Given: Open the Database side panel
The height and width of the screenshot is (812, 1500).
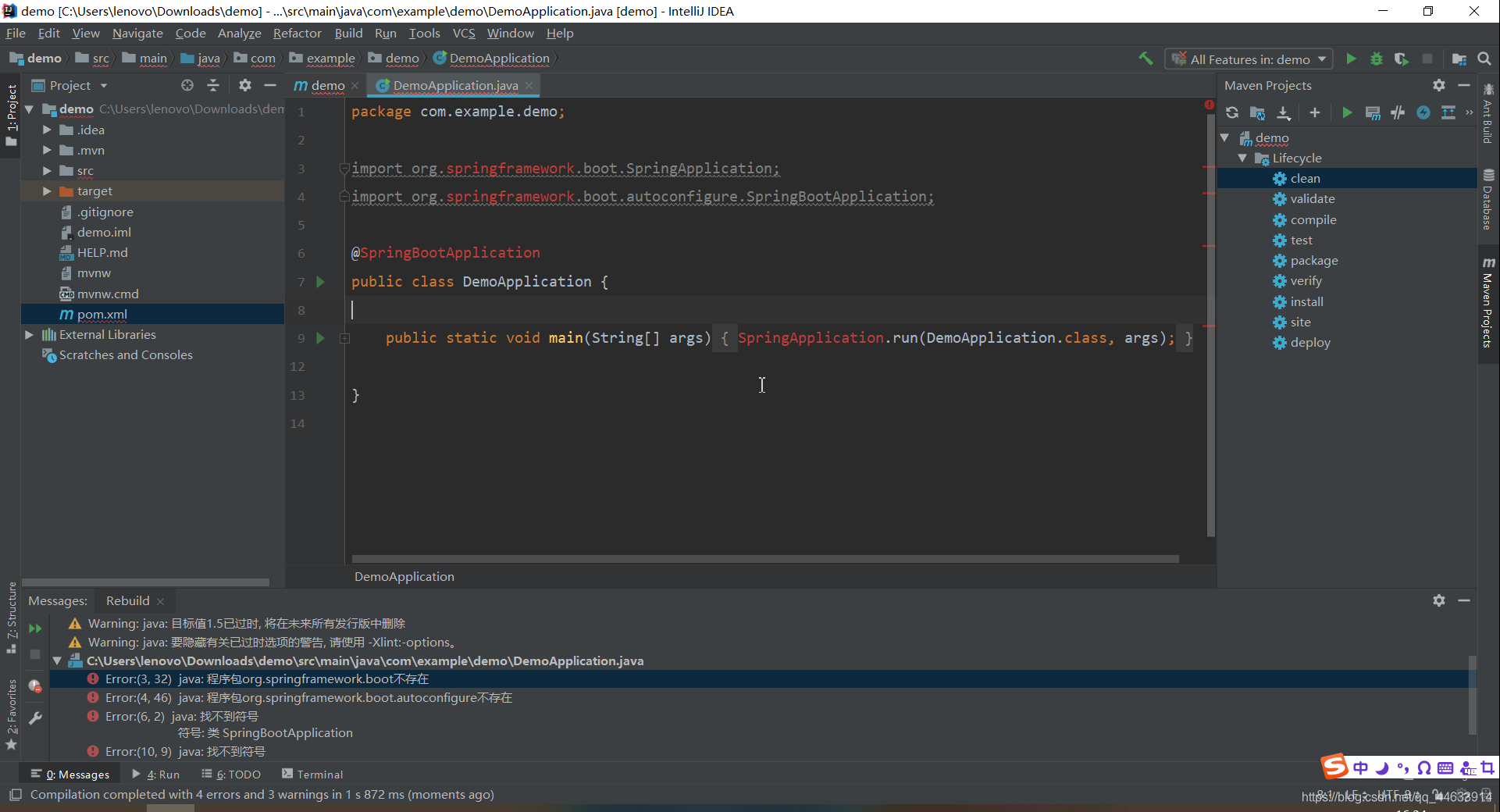Looking at the screenshot, I should [x=1488, y=200].
